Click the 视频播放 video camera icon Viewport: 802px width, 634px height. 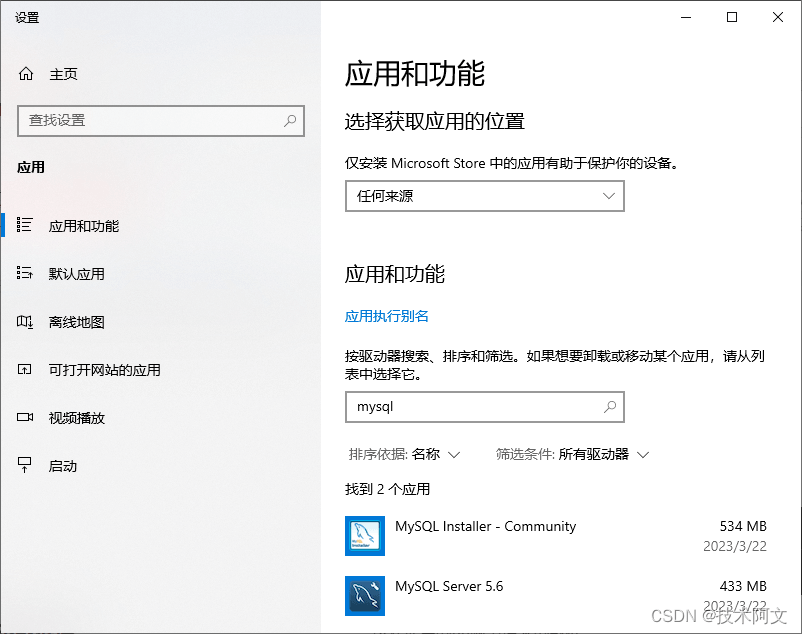click(x=25, y=417)
